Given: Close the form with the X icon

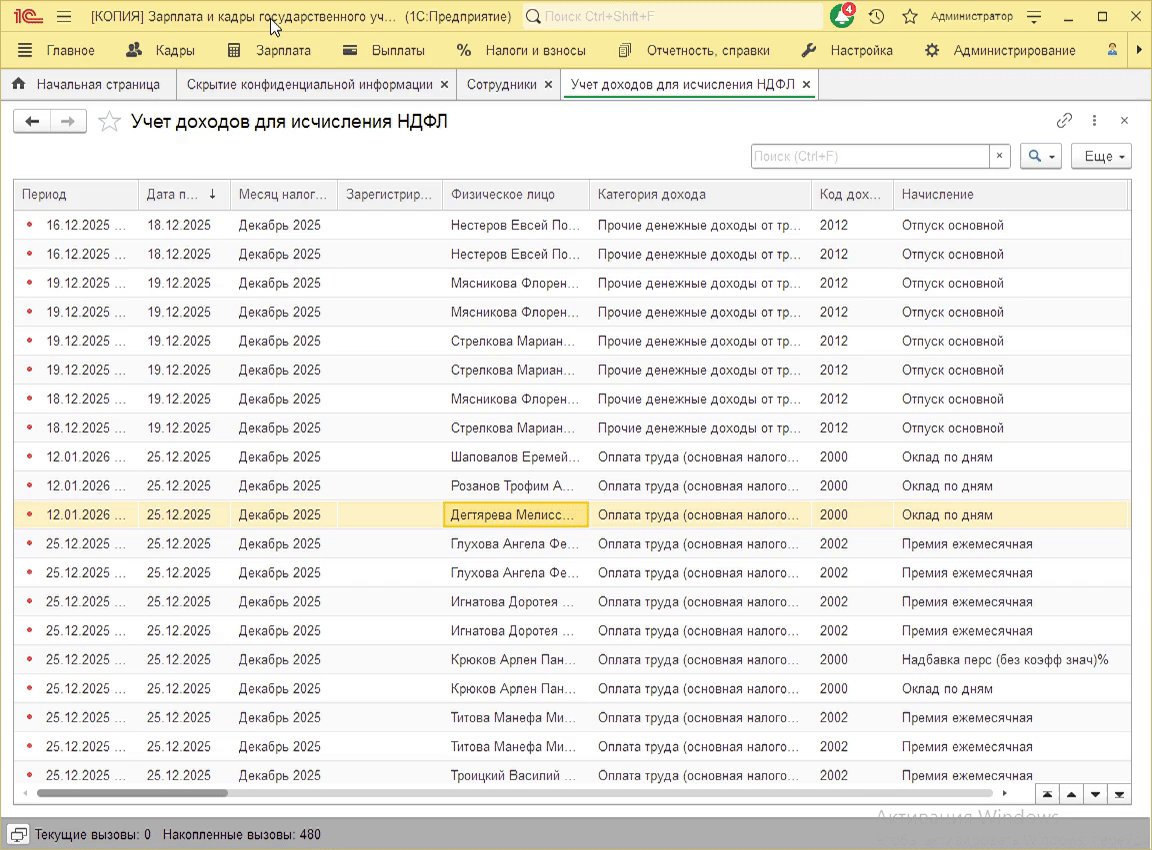Looking at the screenshot, I should [x=1124, y=120].
